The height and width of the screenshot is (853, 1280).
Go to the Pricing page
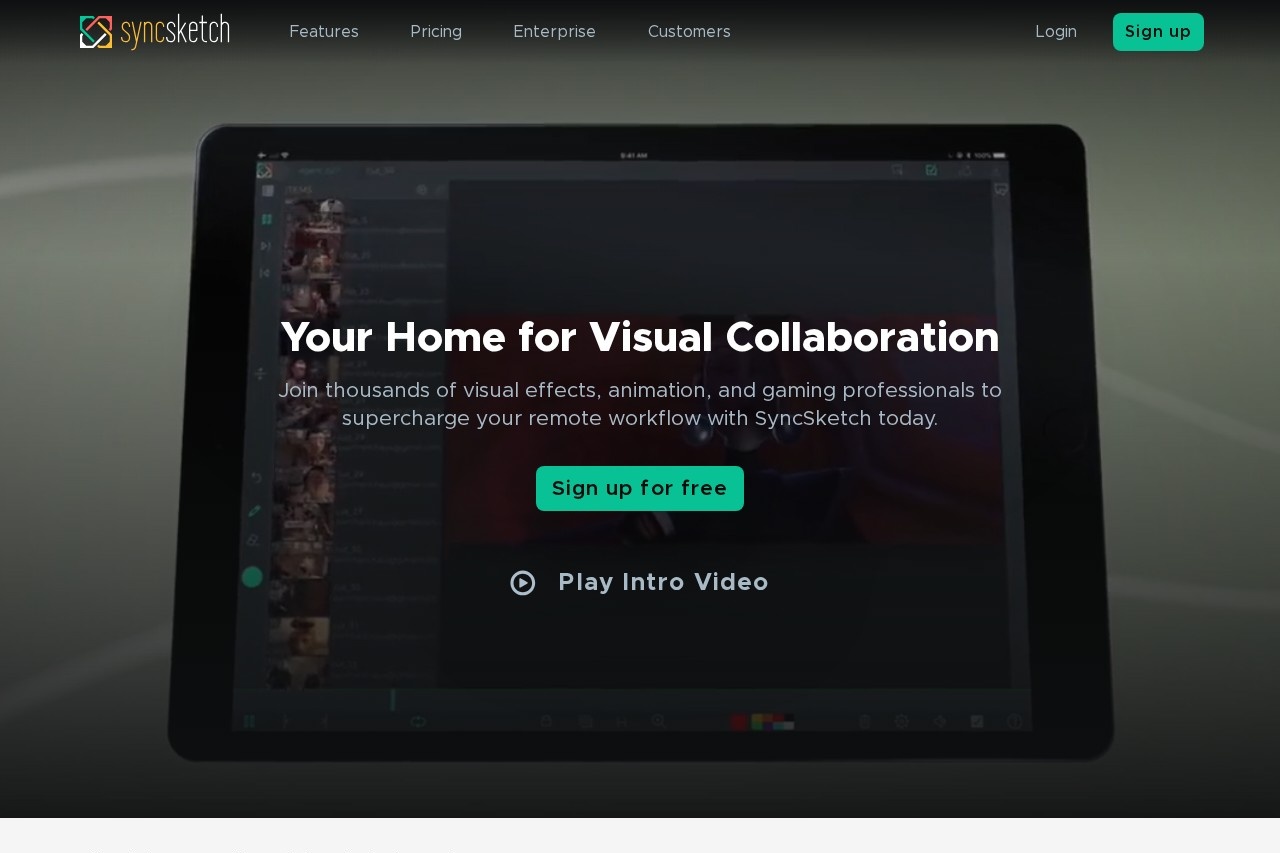436,32
